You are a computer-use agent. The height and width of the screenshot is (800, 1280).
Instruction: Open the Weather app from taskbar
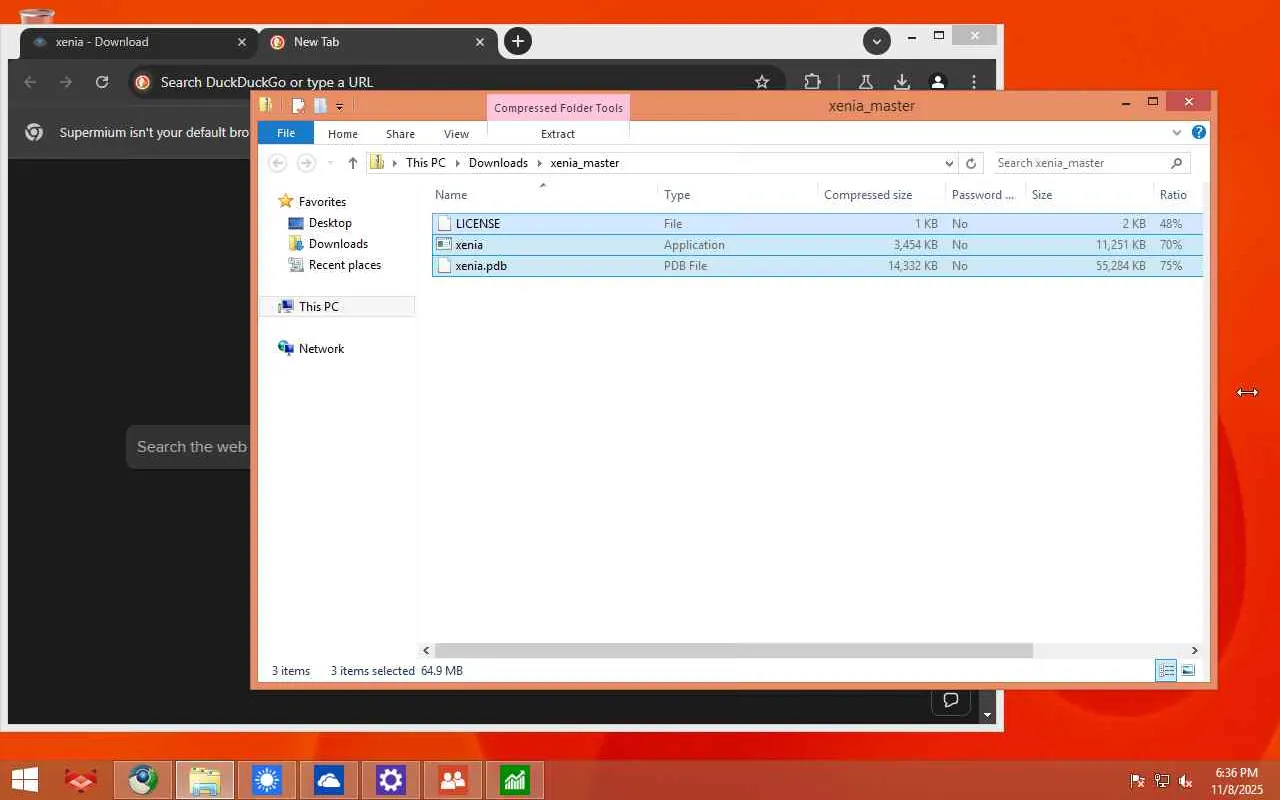pos(266,780)
